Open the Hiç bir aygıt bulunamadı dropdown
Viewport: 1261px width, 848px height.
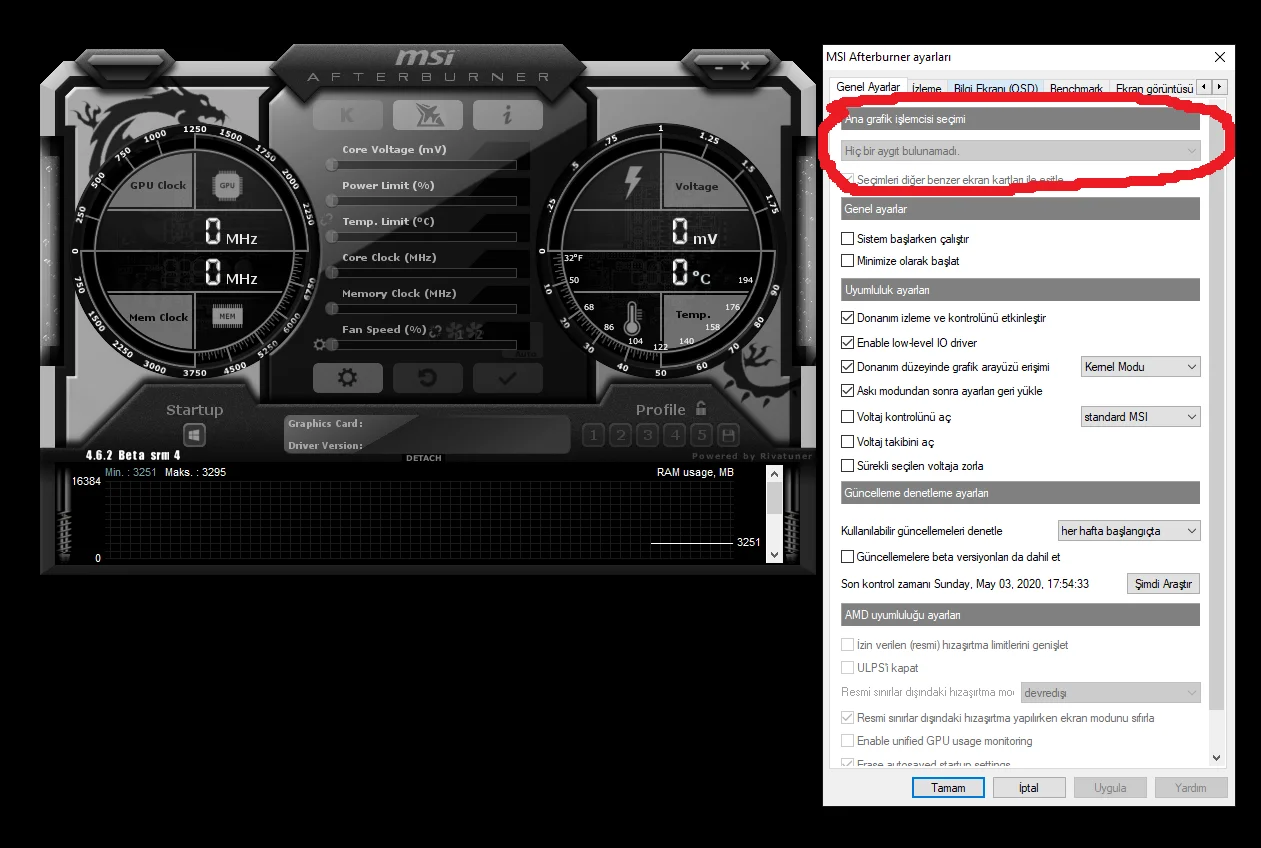pos(1021,151)
